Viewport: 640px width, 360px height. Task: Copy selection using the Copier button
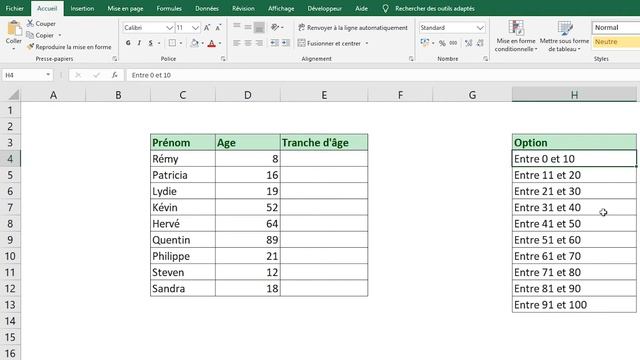tap(40, 35)
